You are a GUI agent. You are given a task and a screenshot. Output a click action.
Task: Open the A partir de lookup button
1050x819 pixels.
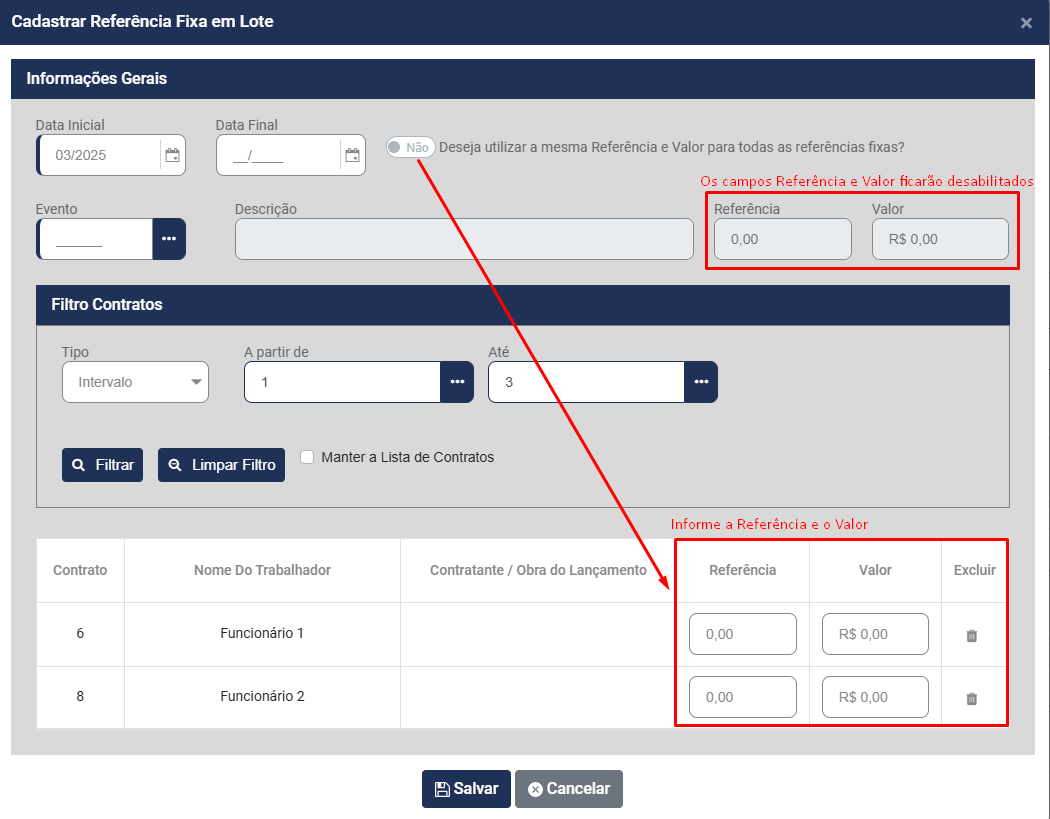(457, 382)
